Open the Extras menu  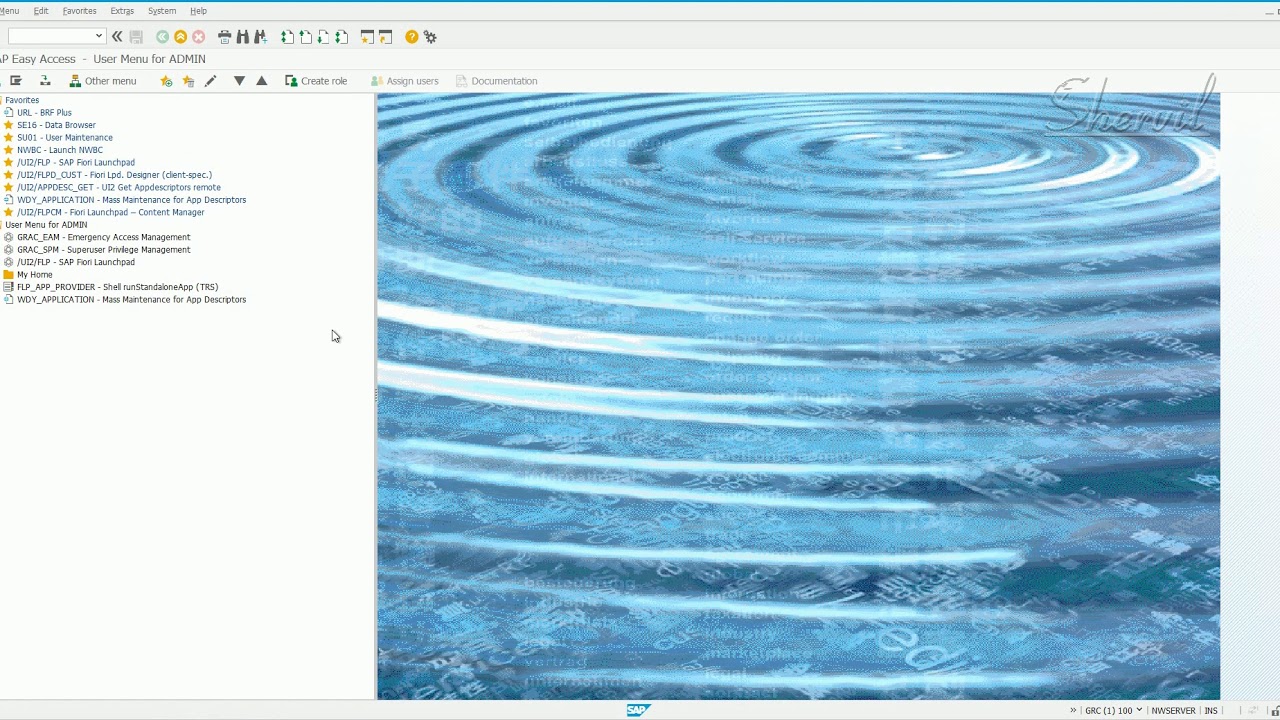[122, 11]
